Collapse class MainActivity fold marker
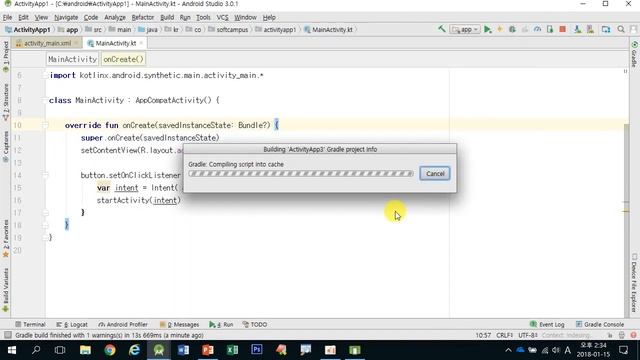Image resolution: width=640 pixels, height=360 pixels. [45, 100]
